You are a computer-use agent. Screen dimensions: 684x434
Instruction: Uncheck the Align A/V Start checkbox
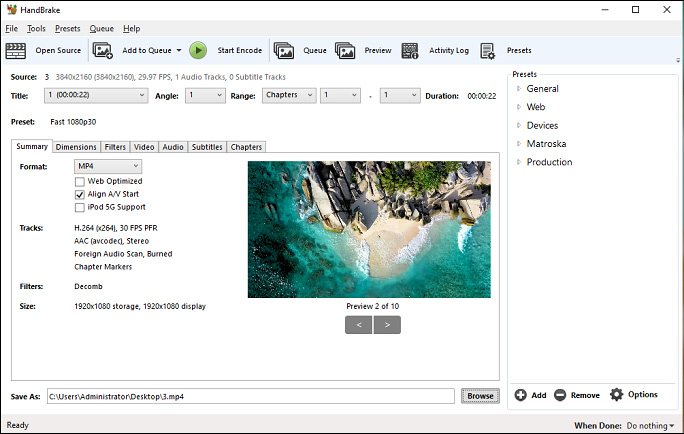79,195
